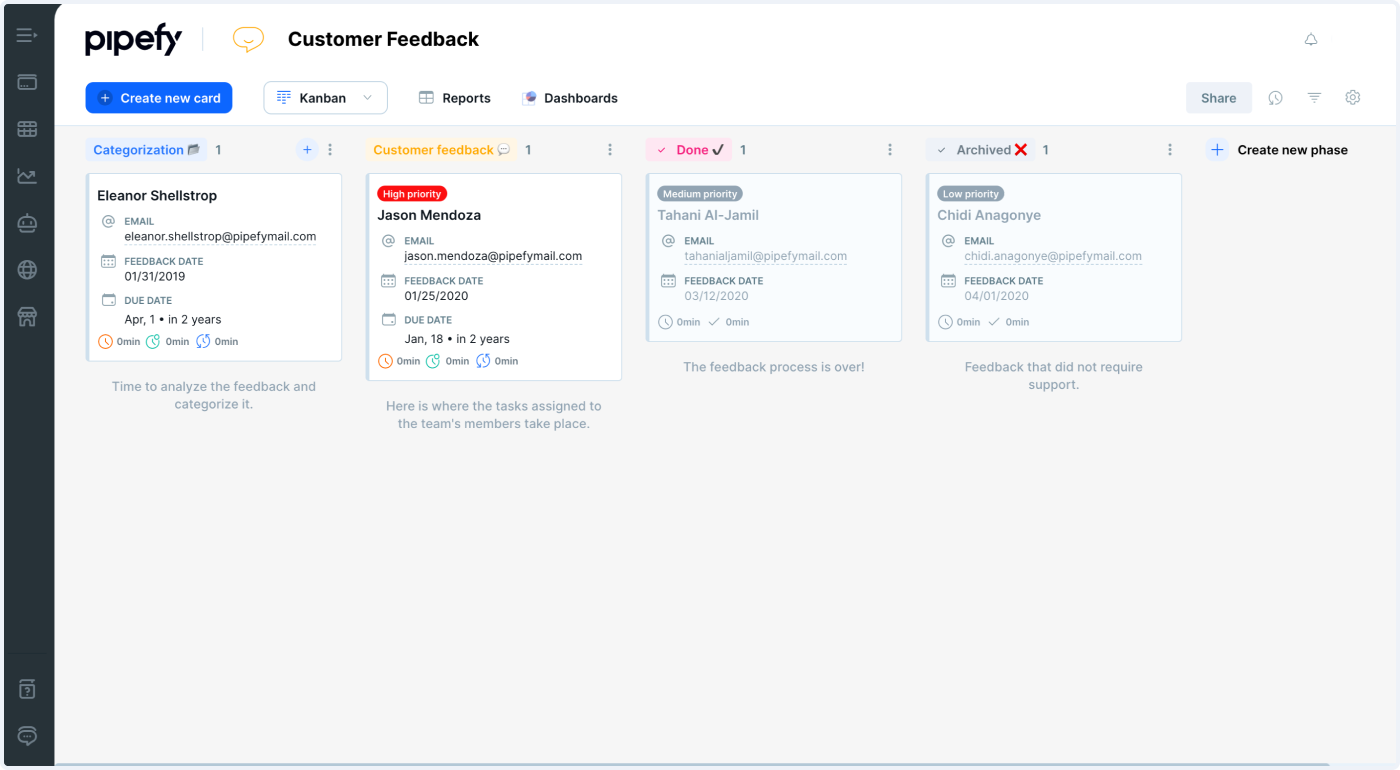The image size is (1400, 770).
Task: Open options menu for Done phase
Action: [x=890, y=148]
